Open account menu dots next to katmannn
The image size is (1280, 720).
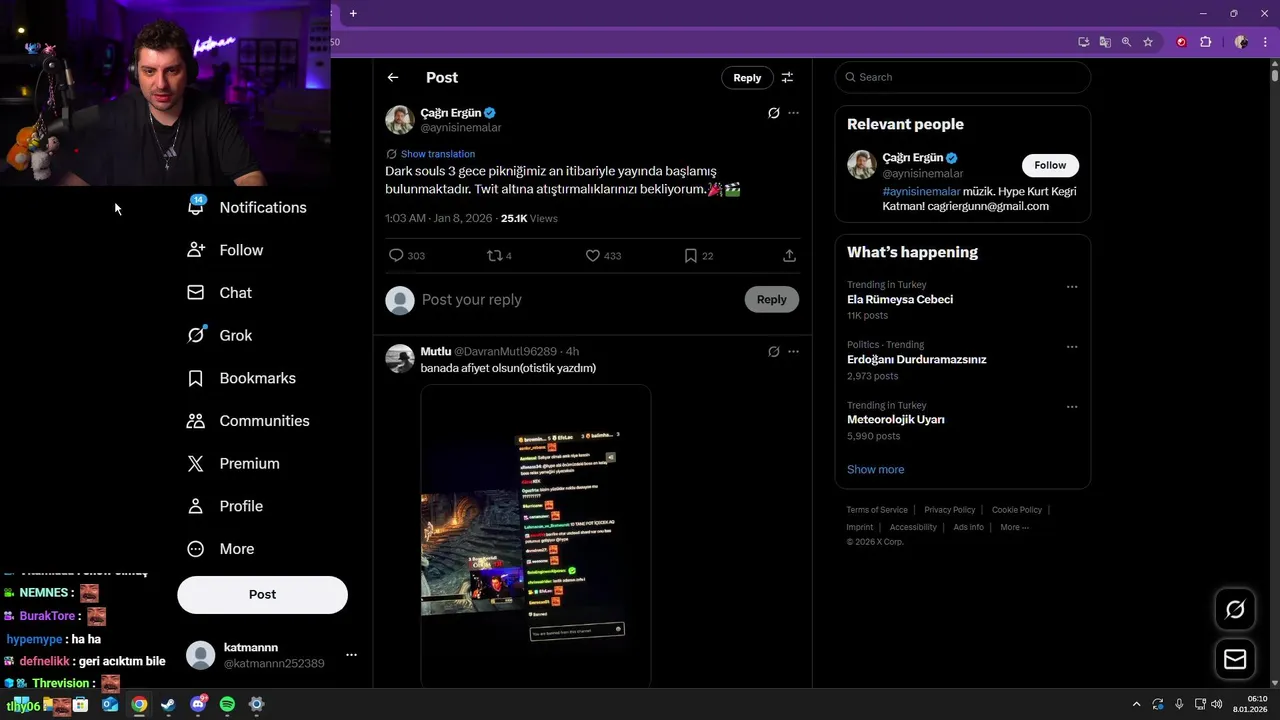coord(351,655)
